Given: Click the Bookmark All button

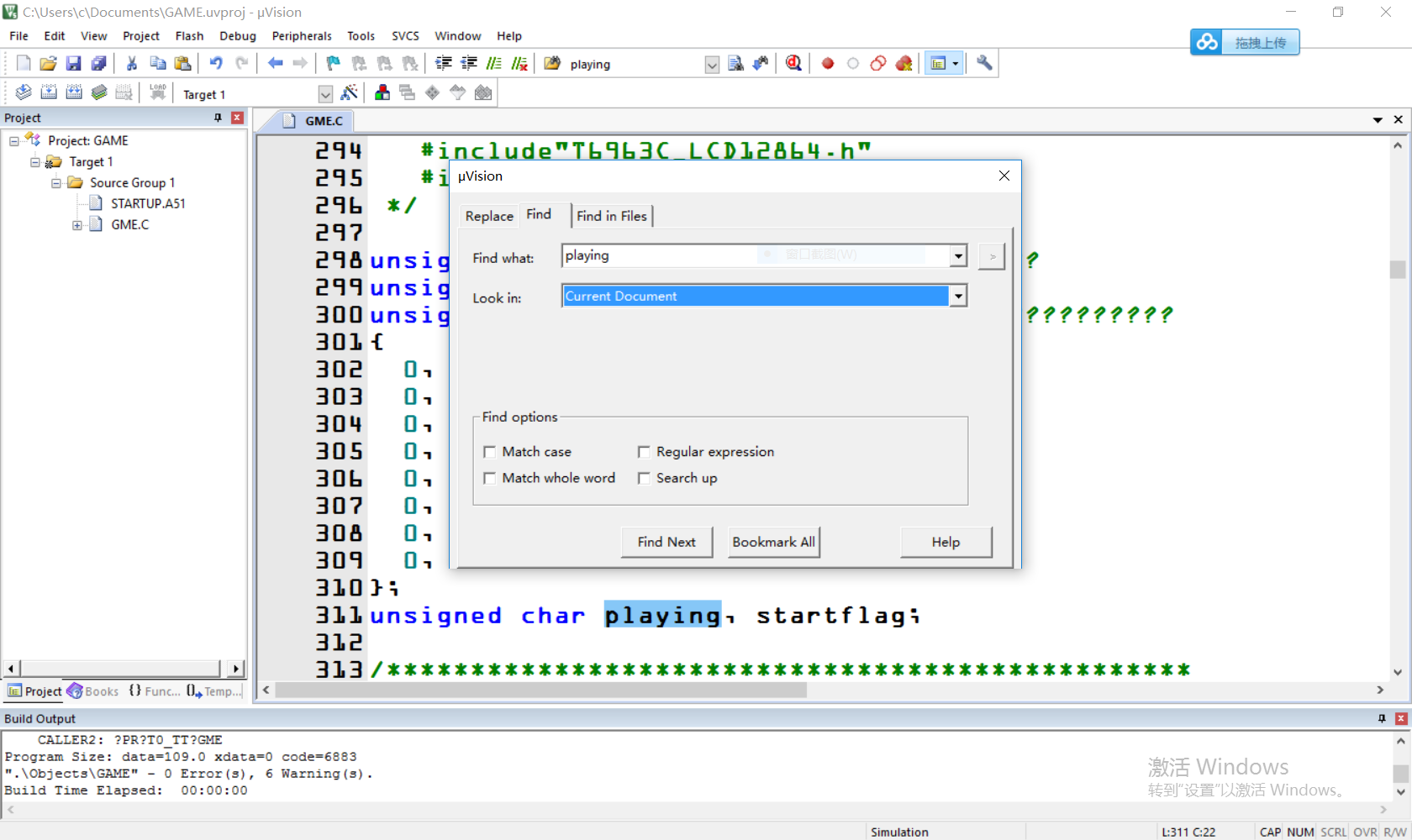Looking at the screenshot, I should click(773, 542).
